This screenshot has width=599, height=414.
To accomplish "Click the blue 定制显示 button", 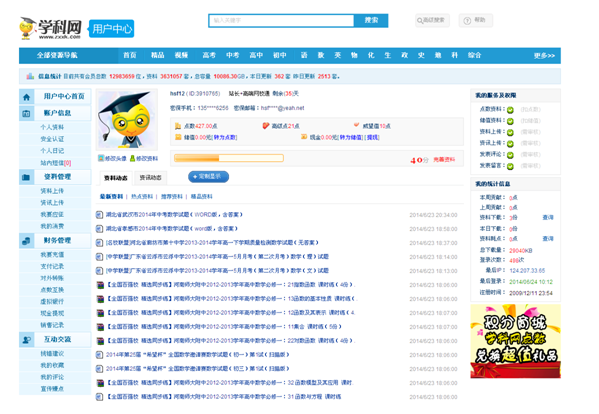I will pos(208,177).
